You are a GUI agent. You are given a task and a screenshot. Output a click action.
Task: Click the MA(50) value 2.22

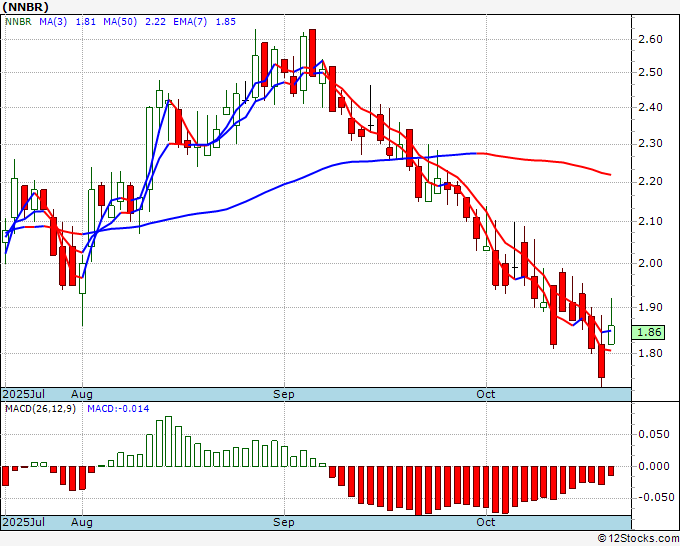coord(155,21)
